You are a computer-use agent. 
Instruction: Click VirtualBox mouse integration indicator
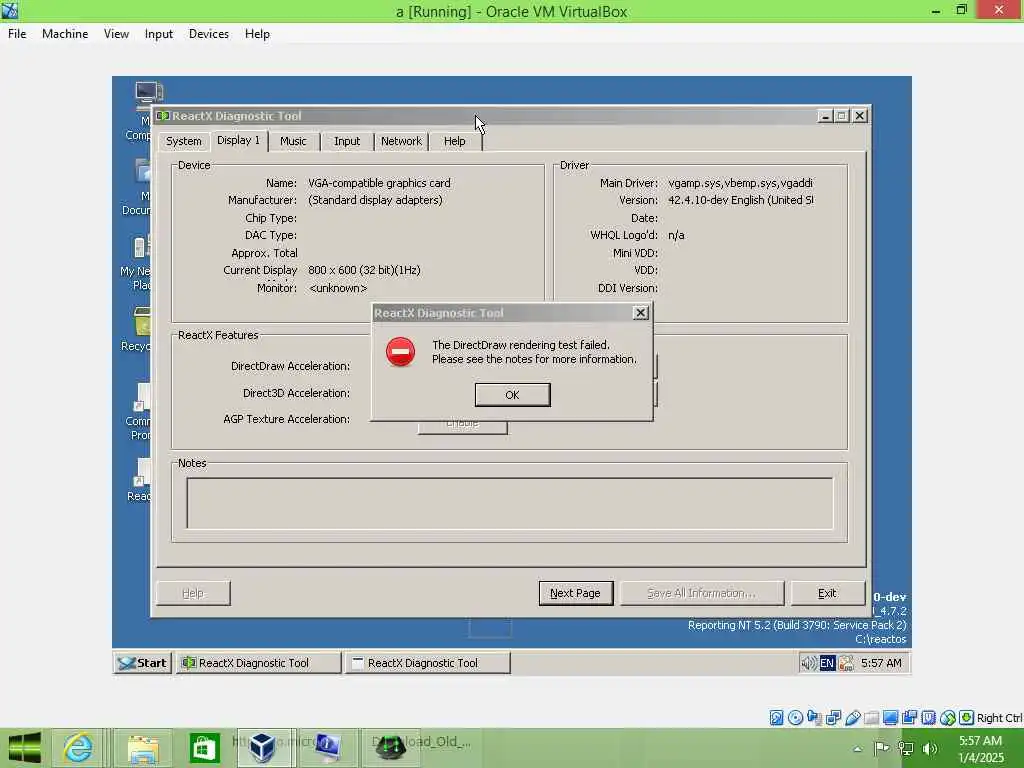tap(948, 718)
